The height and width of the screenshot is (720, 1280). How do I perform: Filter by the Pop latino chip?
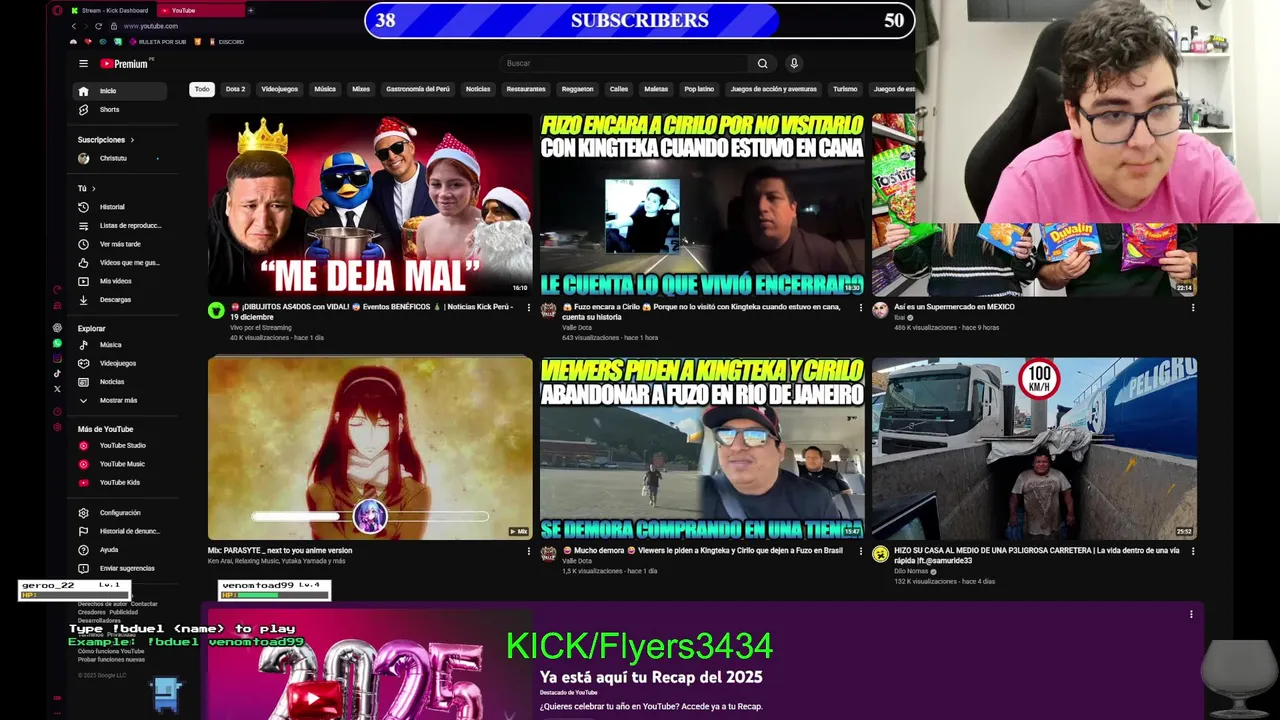pyautogui.click(x=699, y=89)
